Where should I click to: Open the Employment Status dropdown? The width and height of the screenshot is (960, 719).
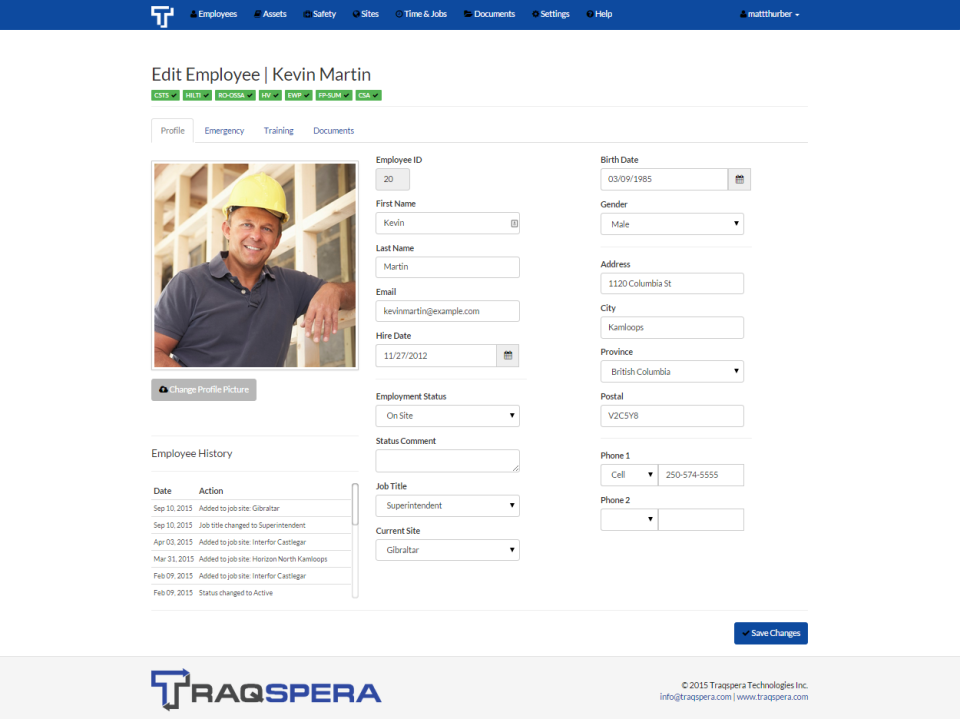(x=447, y=415)
